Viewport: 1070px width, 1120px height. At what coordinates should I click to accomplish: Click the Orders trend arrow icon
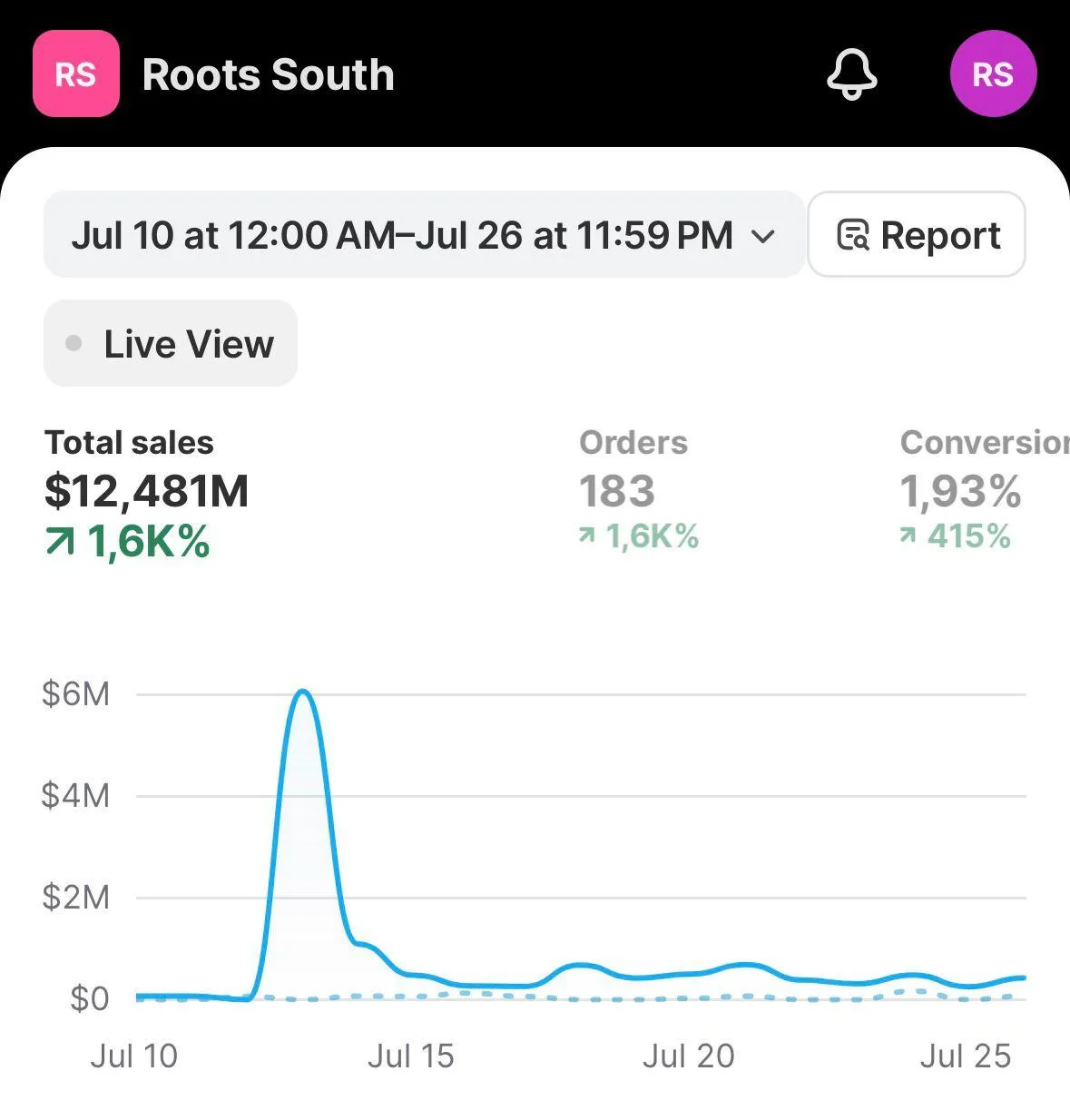click(587, 536)
